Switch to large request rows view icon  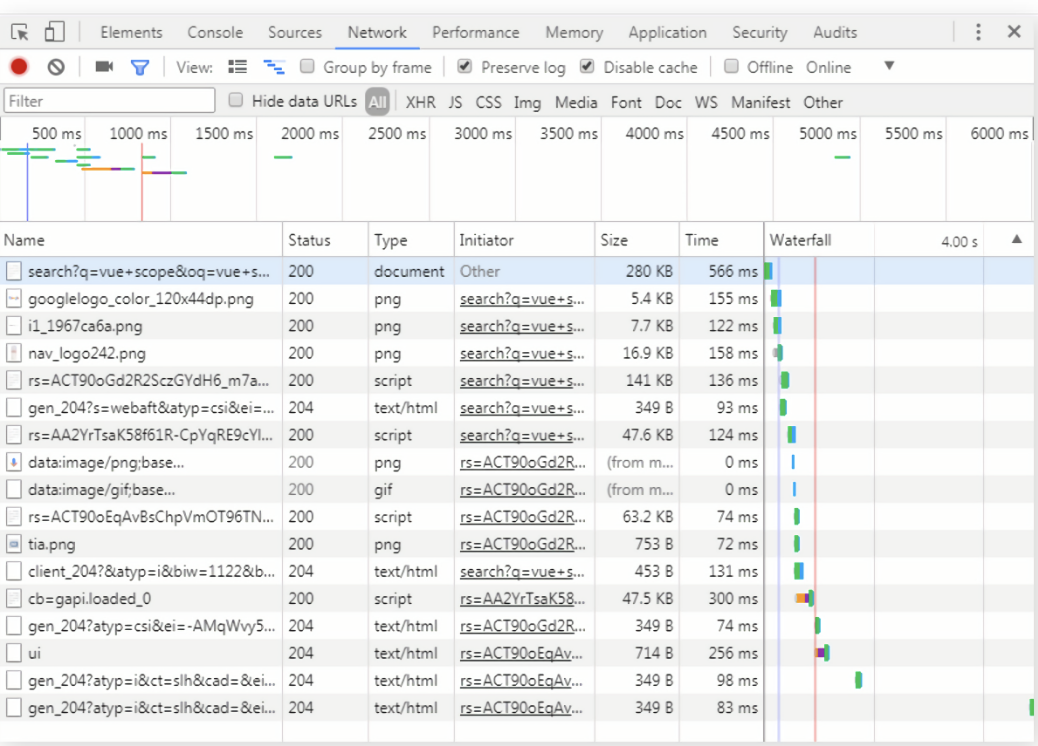tap(238, 67)
